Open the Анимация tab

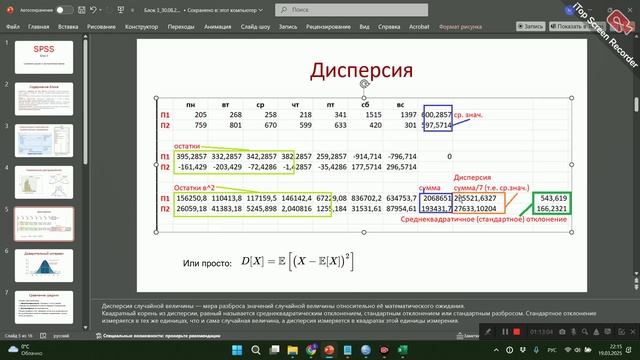coord(218,27)
